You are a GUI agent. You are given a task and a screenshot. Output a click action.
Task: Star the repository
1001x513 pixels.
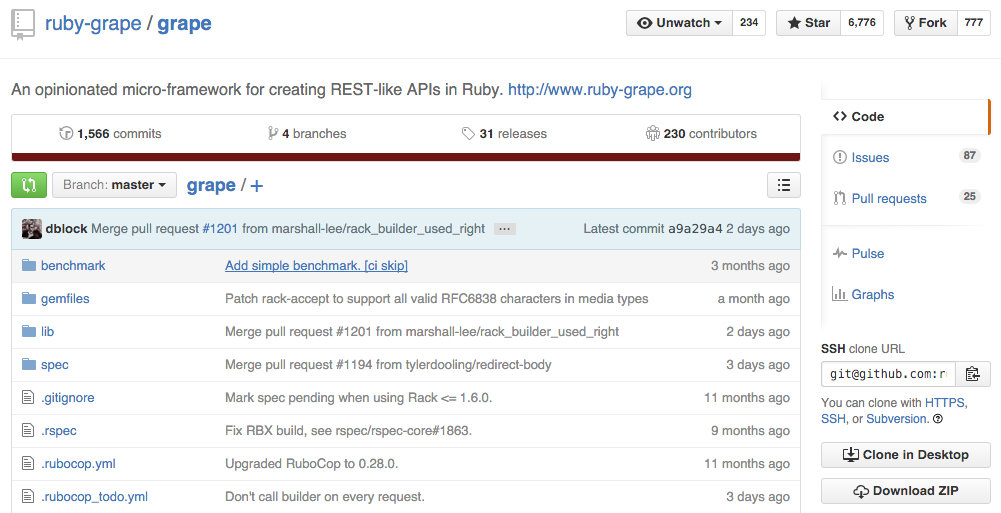[808, 23]
